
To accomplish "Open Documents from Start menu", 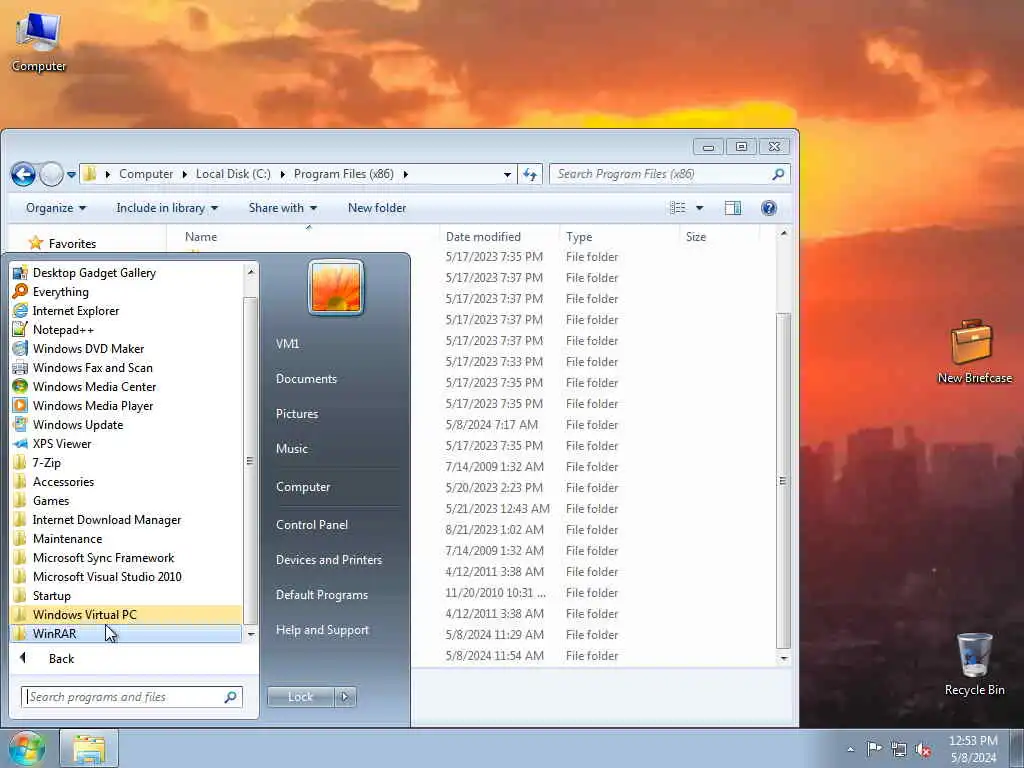I will coord(306,379).
